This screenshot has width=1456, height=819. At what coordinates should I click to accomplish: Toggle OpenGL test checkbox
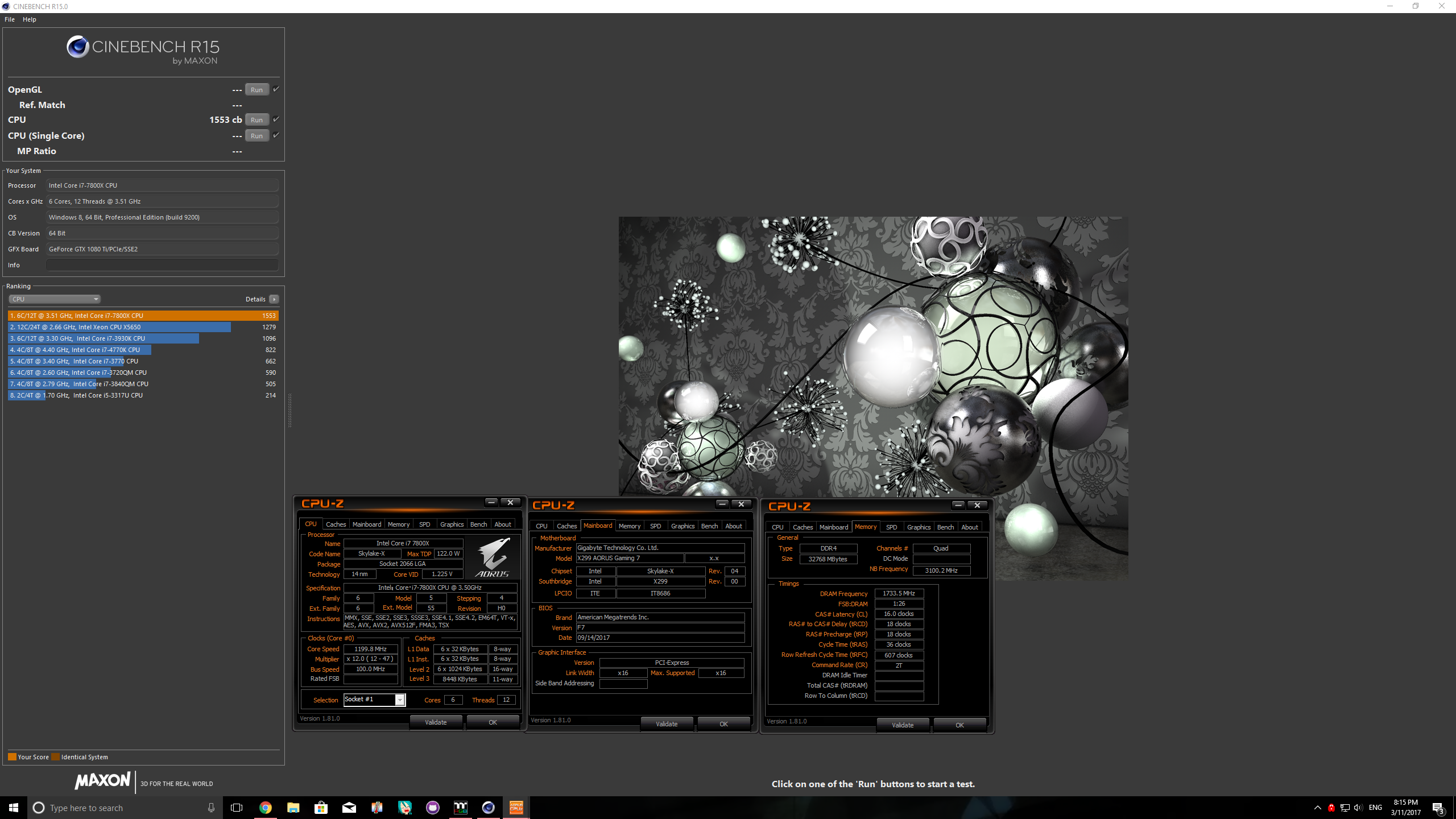(x=276, y=89)
